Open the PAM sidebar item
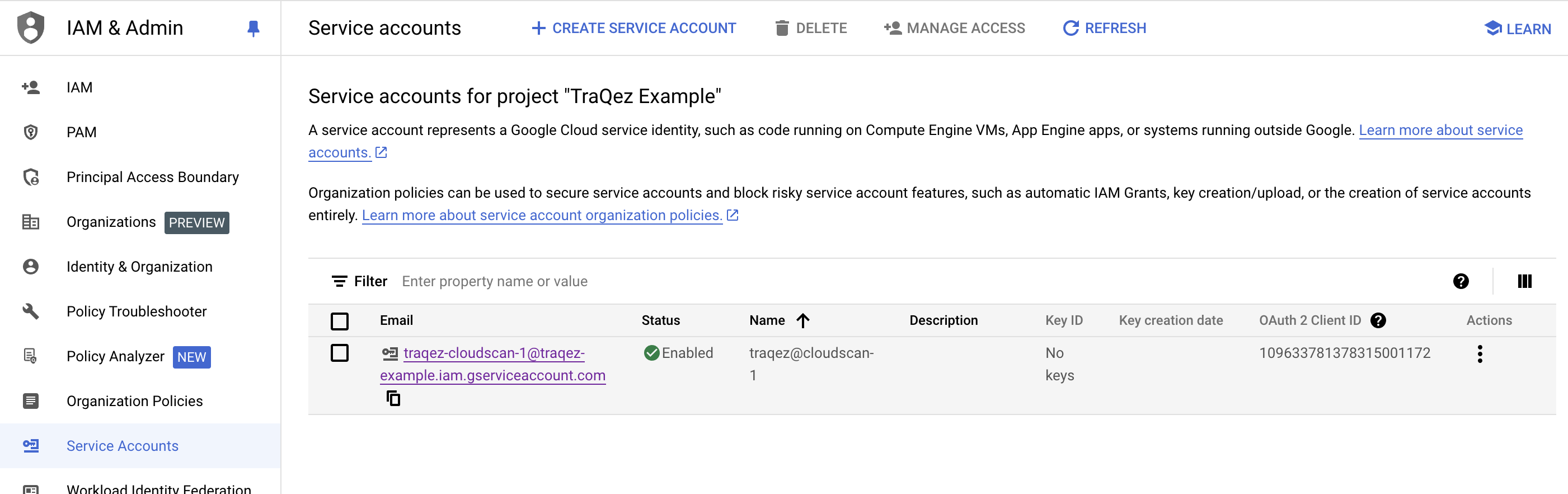 point(81,132)
